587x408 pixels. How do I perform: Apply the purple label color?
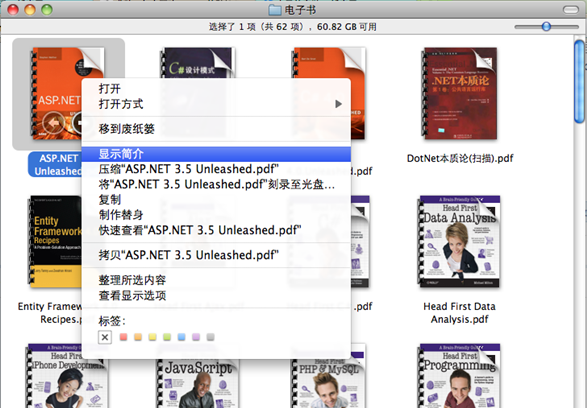[x=196, y=337]
